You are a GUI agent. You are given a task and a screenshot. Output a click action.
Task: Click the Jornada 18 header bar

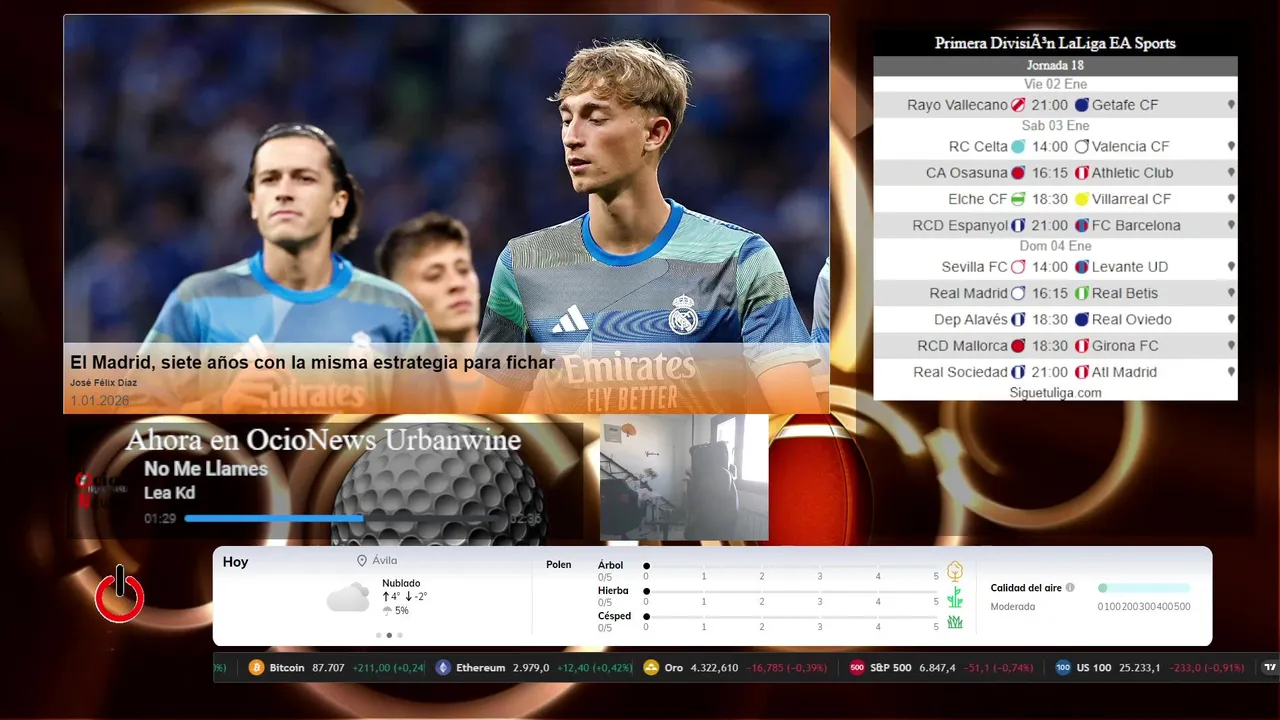pyautogui.click(x=1055, y=66)
